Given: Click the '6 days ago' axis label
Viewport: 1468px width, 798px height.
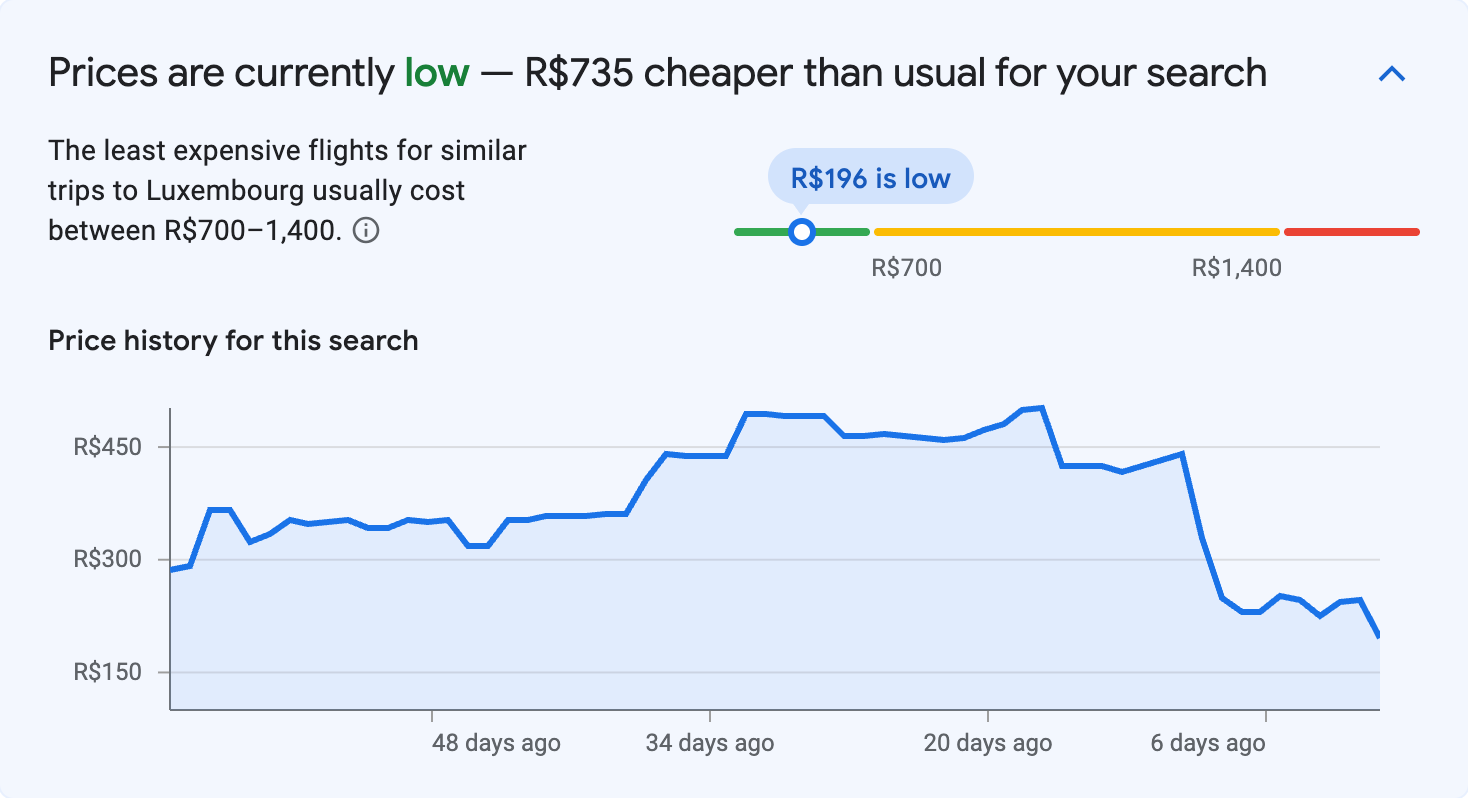Looking at the screenshot, I should pyautogui.click(x=1206, y=743).
